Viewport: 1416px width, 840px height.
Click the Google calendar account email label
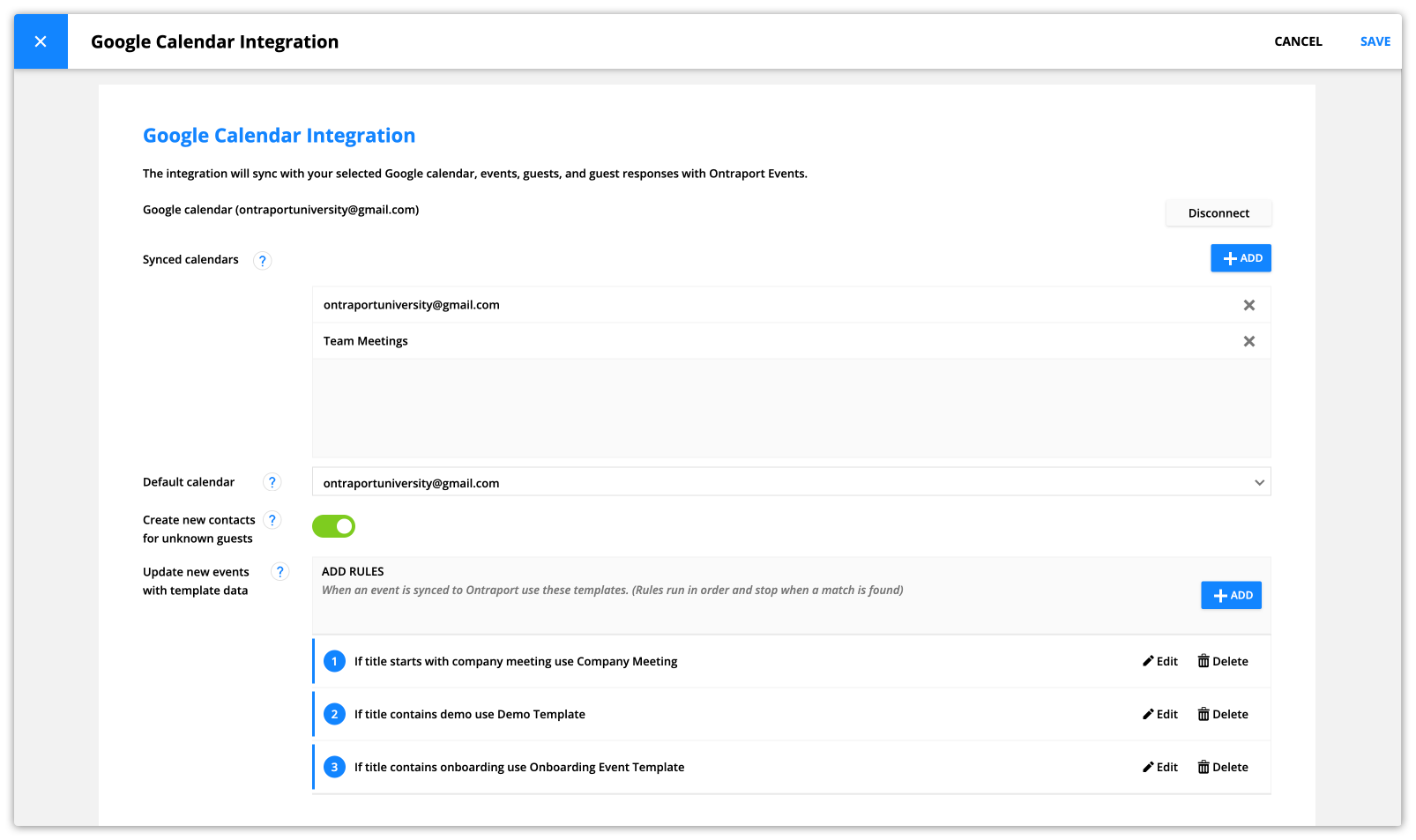[280, 210]
